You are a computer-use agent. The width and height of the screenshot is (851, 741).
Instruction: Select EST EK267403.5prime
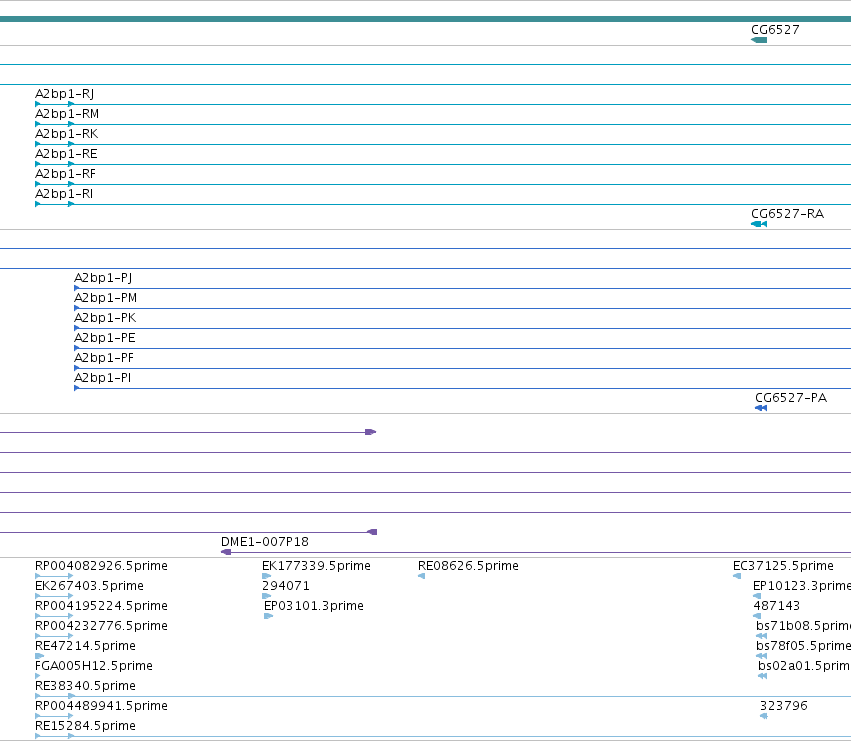(89, 586)
